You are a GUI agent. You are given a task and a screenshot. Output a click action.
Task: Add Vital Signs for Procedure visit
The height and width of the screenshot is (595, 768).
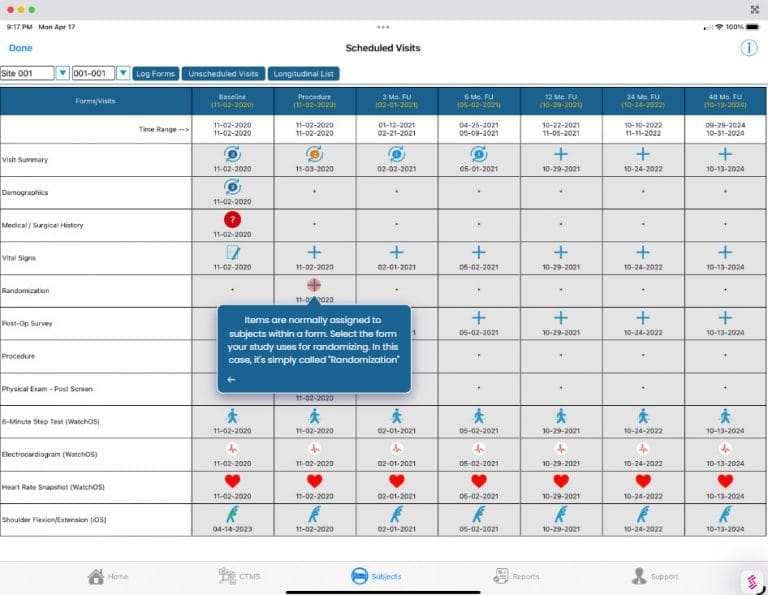point(314,253)
